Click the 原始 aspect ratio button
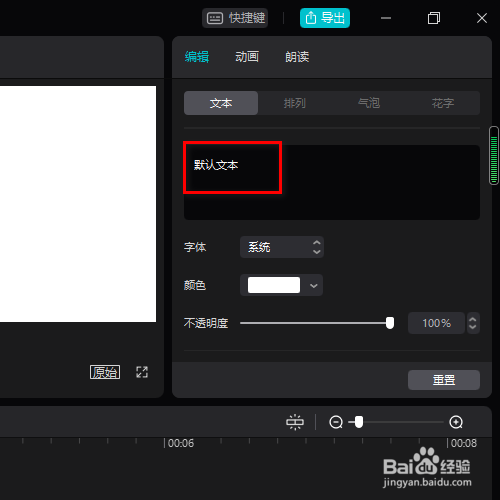This screenshot has width=500, height=500. [x=105, y=372]
